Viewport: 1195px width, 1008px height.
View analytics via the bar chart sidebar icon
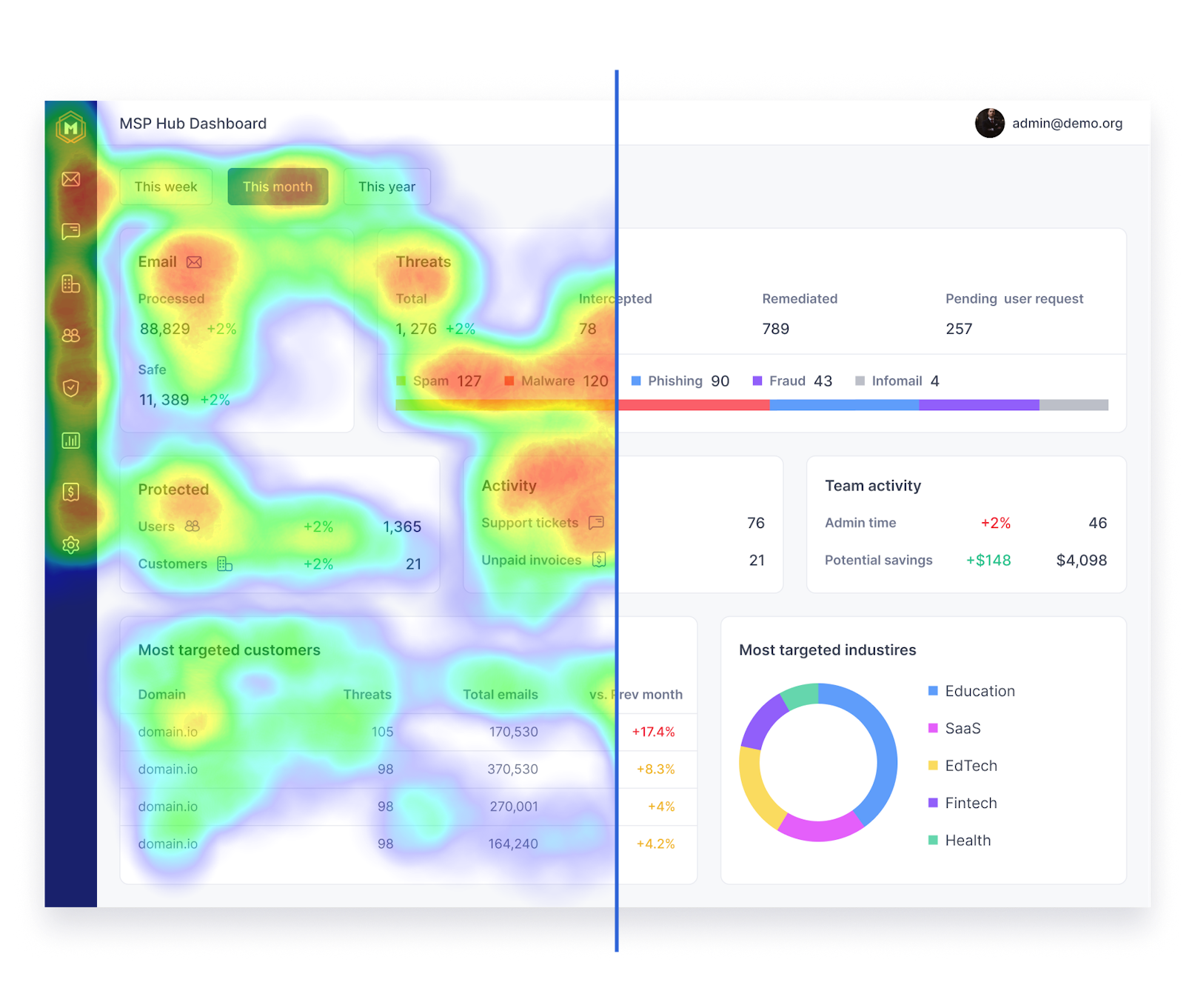[71, 440]
